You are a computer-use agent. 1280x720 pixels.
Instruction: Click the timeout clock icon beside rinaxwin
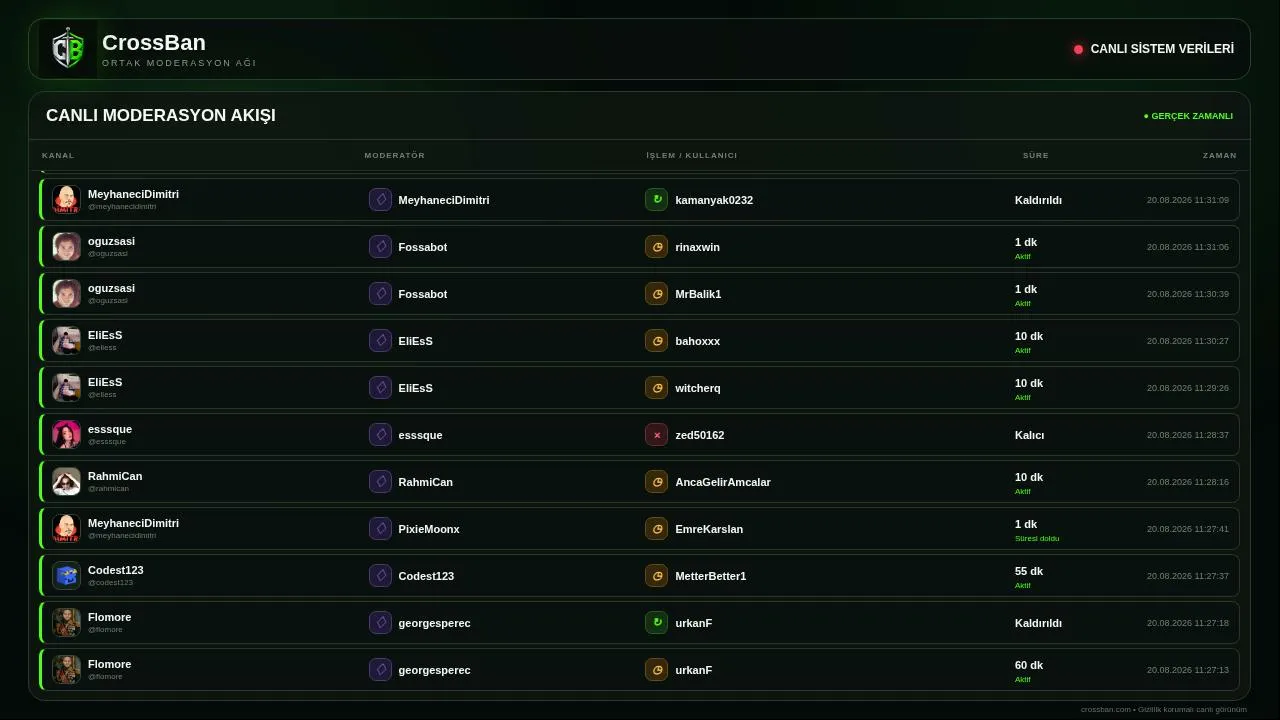click(x=656, y=247)
